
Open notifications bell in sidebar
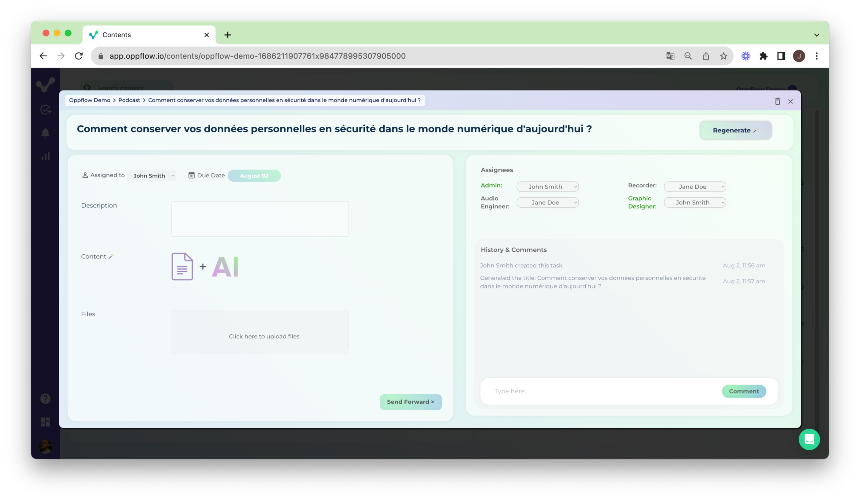pyautogui.click(x=46, y=133)
